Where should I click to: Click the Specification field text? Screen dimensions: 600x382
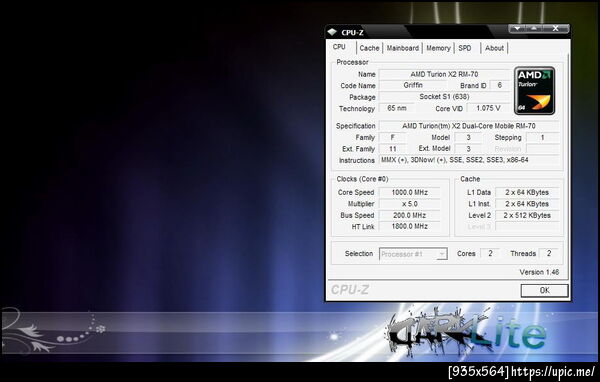click(469, 126)
